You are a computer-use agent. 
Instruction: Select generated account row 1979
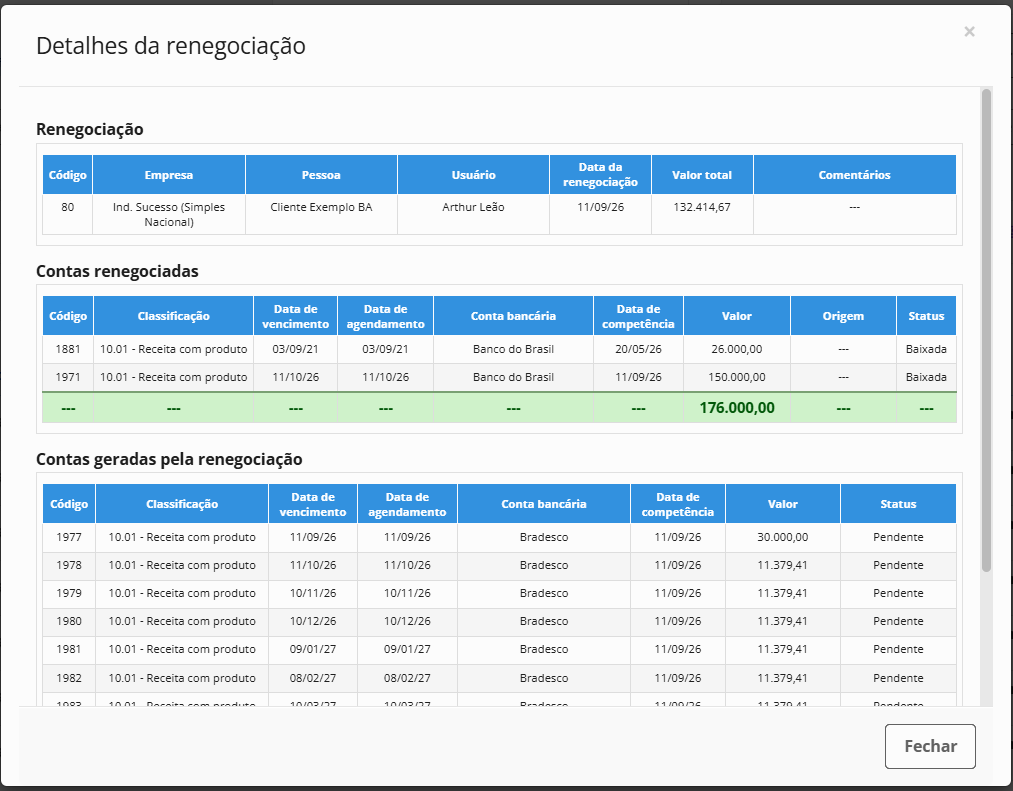[499, 593]
